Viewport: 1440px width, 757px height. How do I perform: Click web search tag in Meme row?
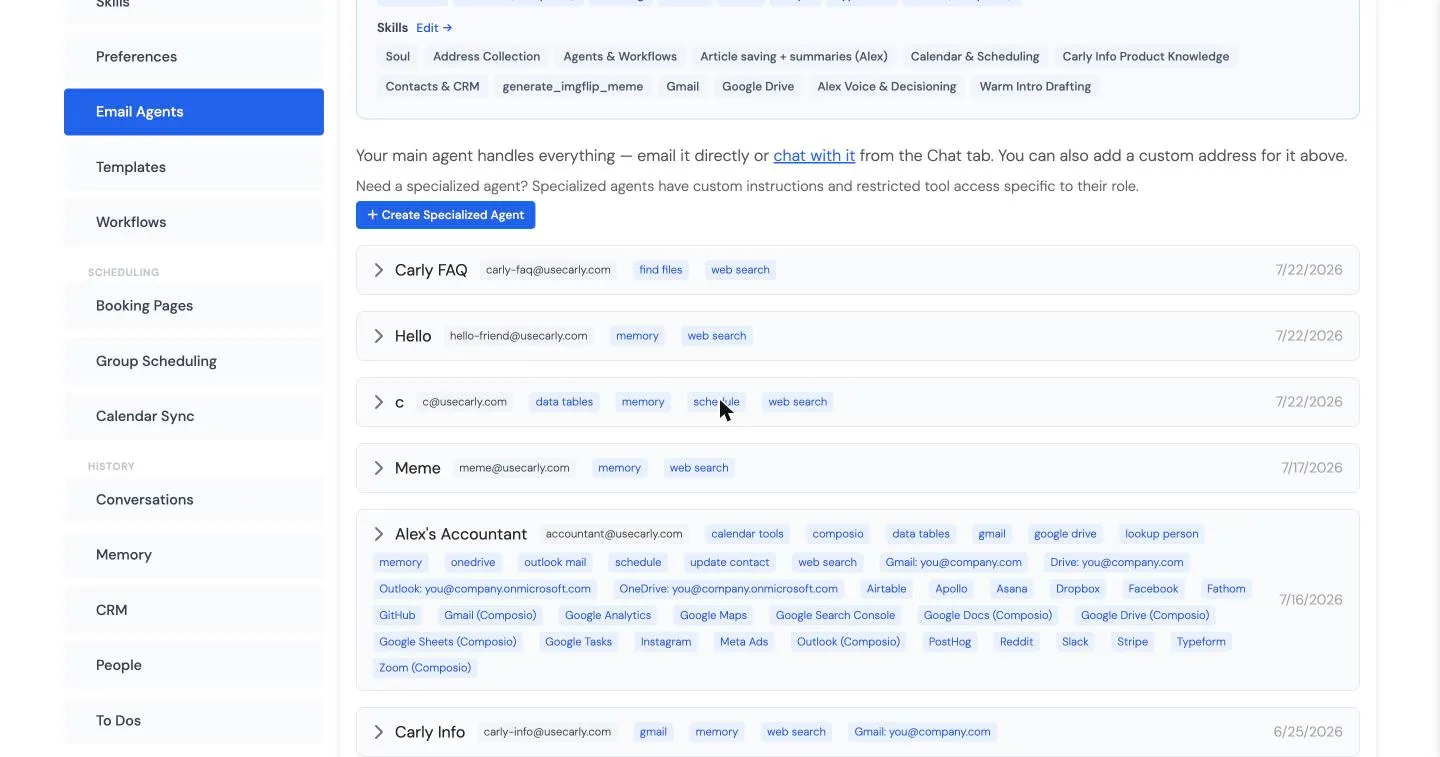pyautogui.click(x=699, y=468)
